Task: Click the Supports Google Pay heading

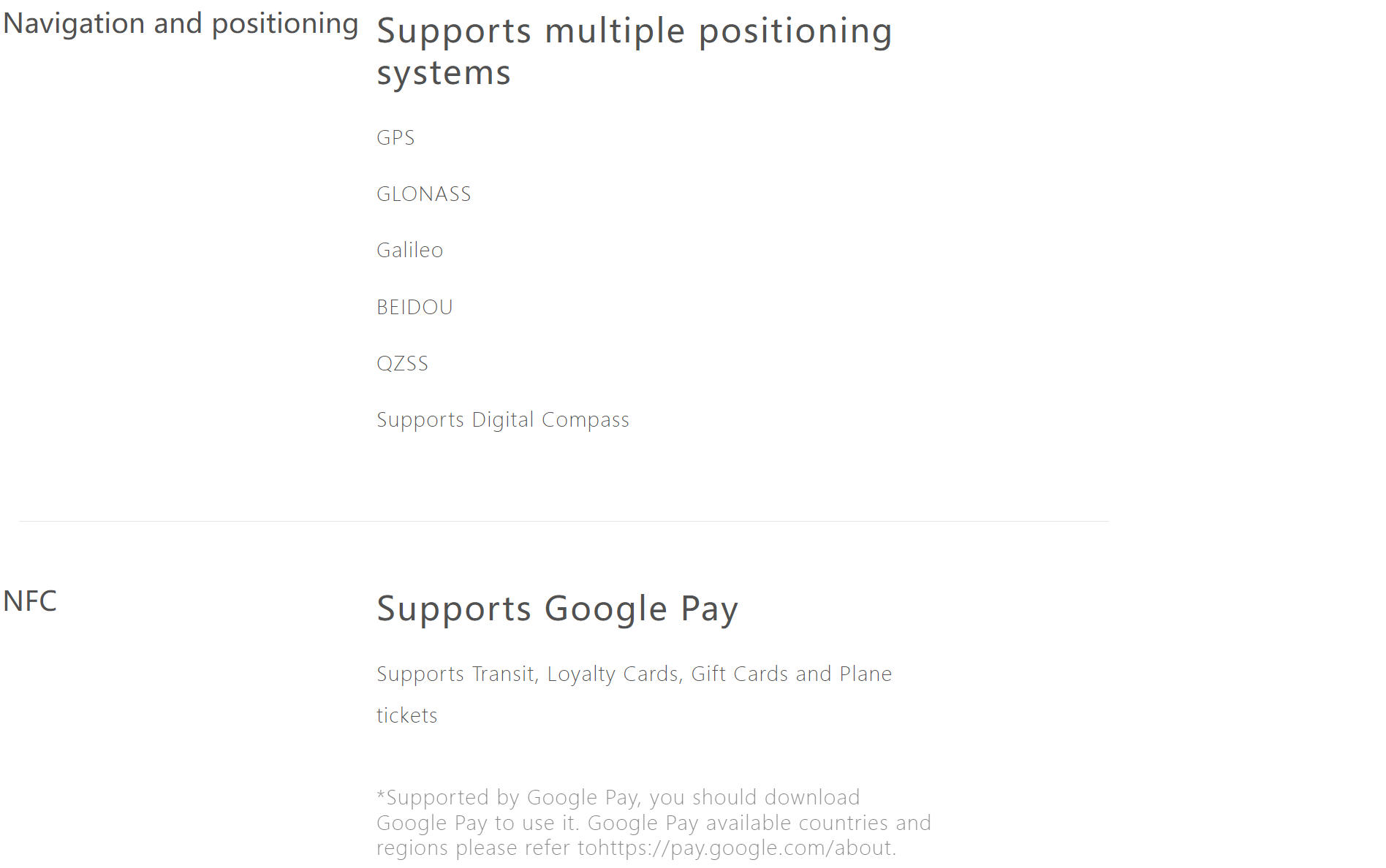Action: tap(558, 609)
